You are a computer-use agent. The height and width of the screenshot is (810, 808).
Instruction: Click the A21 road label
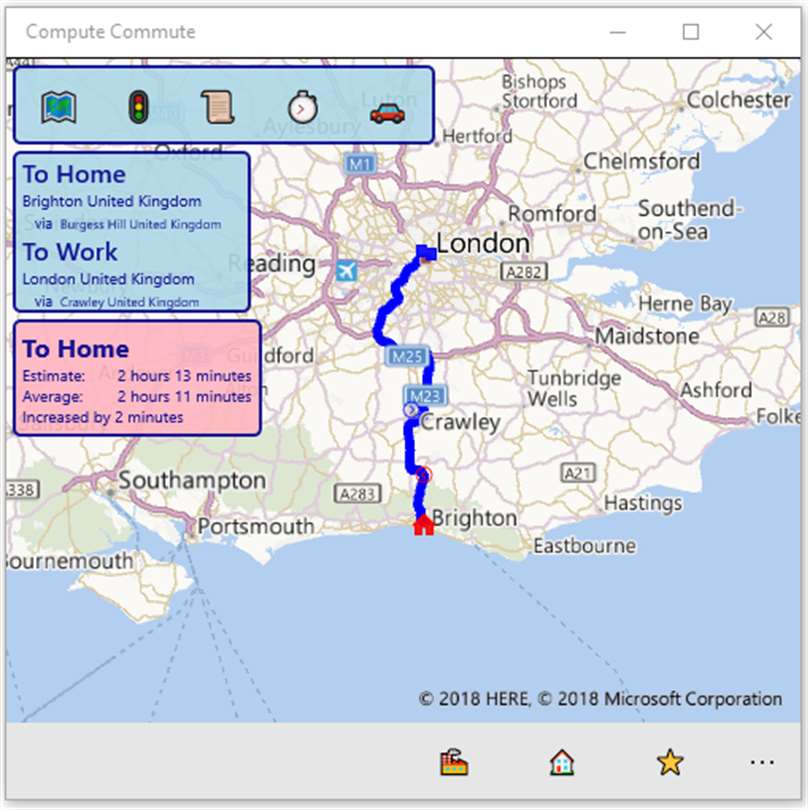coord(578,473)
